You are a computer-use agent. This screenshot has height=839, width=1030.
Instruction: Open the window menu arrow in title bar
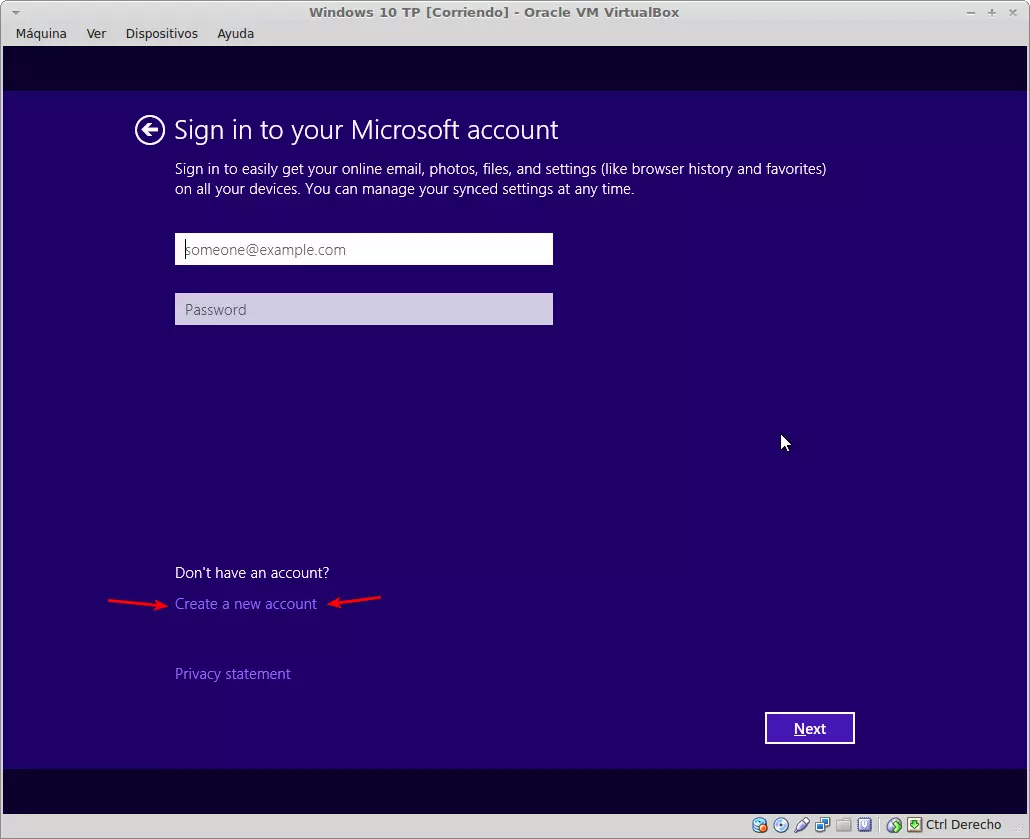tap(15, 12)
